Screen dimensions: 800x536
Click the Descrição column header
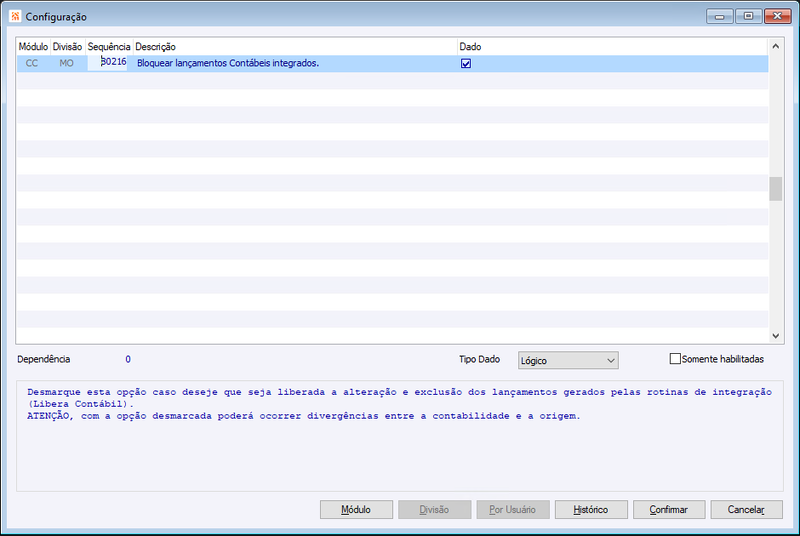(x=295, y=46)
